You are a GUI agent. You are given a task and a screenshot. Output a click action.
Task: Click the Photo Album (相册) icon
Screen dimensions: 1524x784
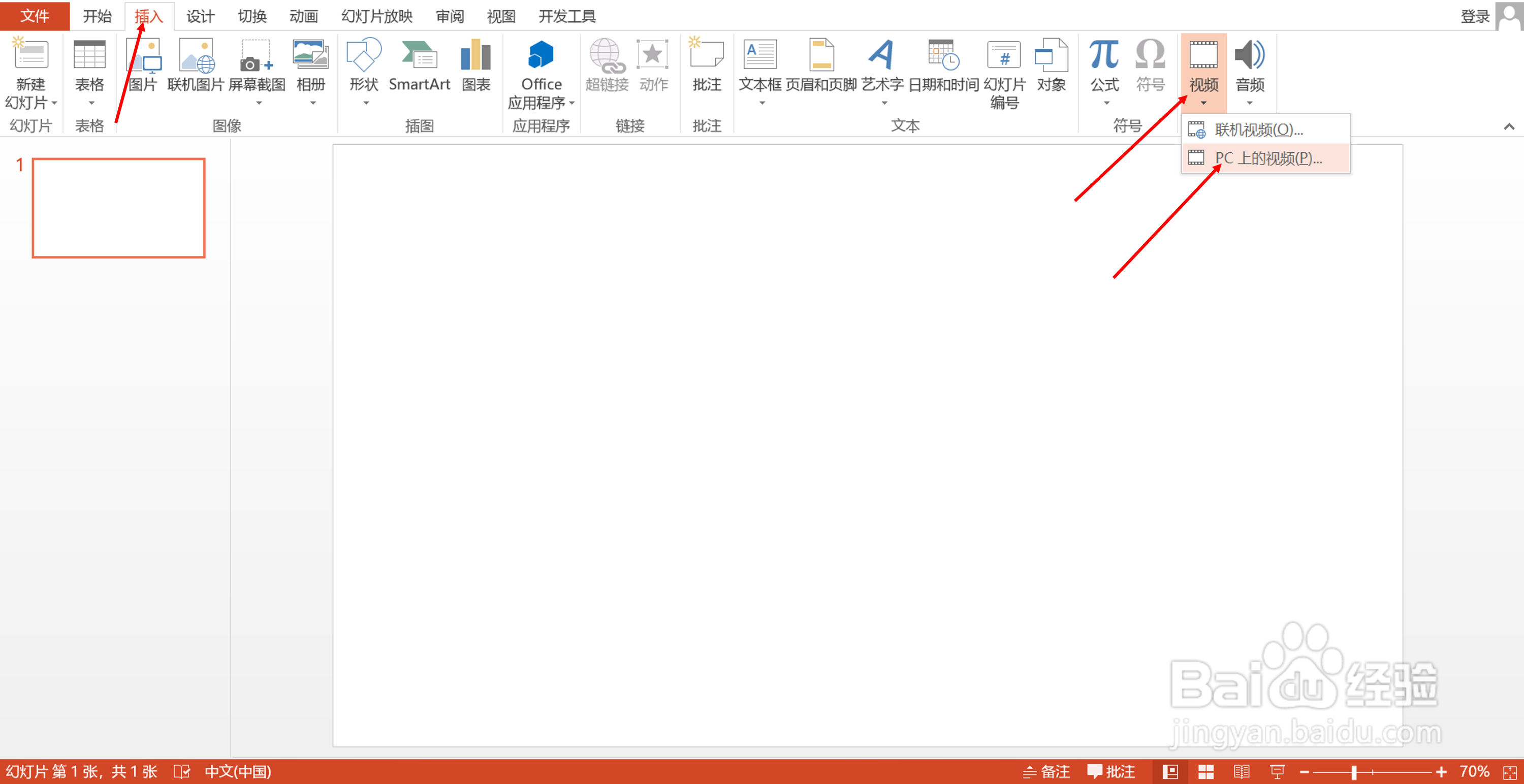[x=310, y=54]
